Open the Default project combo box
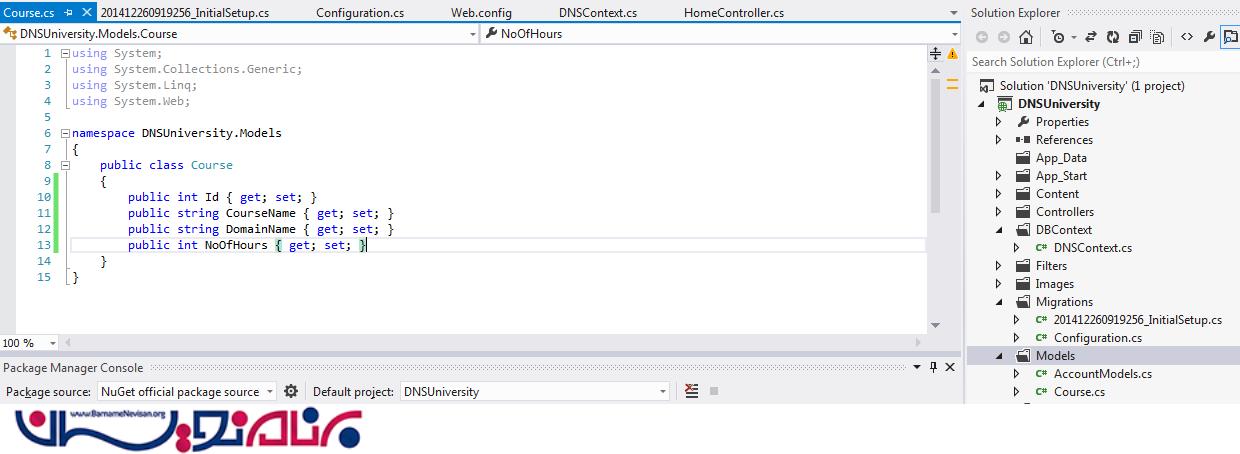 [534, 391]
